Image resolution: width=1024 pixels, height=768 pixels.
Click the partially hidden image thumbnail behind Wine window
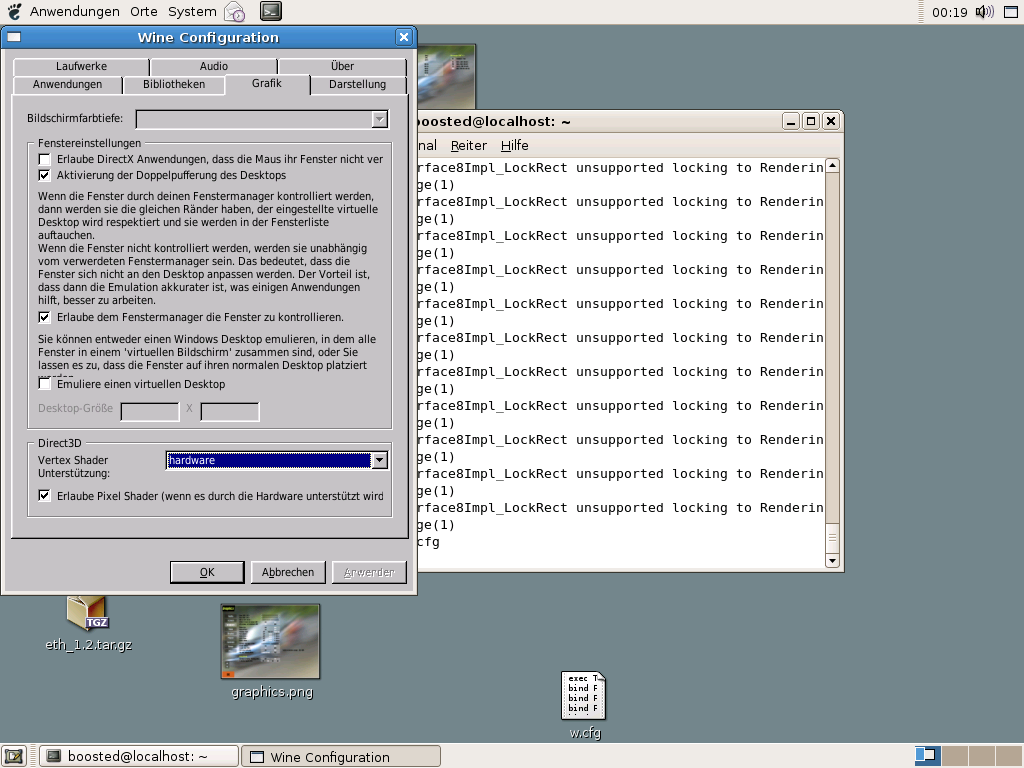click(447, 76)
